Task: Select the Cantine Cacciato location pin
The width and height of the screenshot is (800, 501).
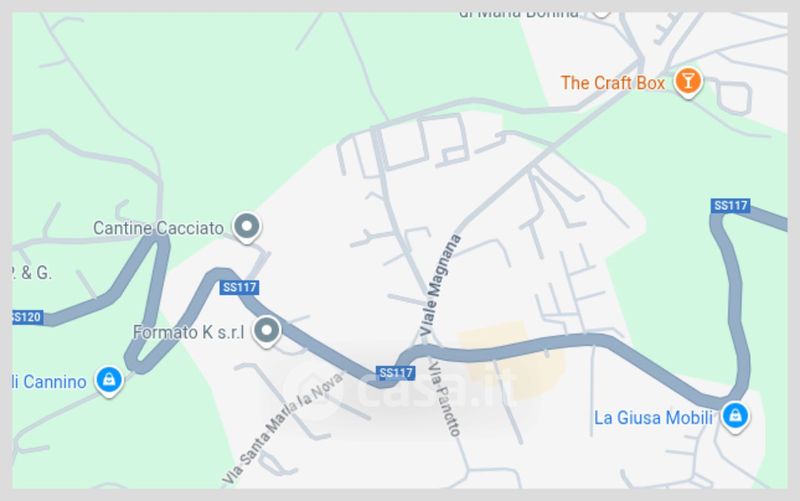Action: tap(247, 227)
